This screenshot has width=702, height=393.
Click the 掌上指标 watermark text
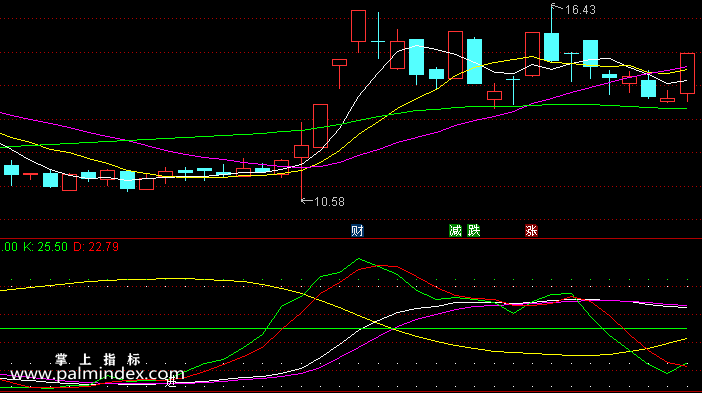98,359
